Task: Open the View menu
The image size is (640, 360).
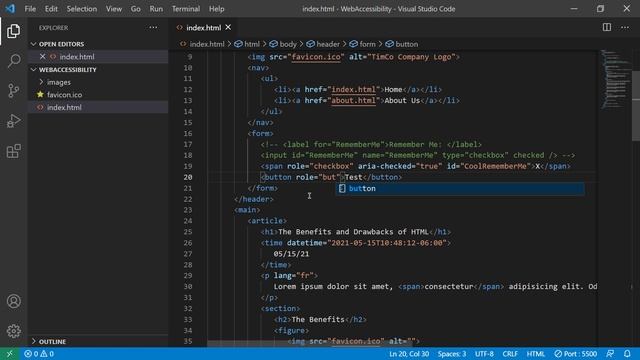Action: click(114, 9)
